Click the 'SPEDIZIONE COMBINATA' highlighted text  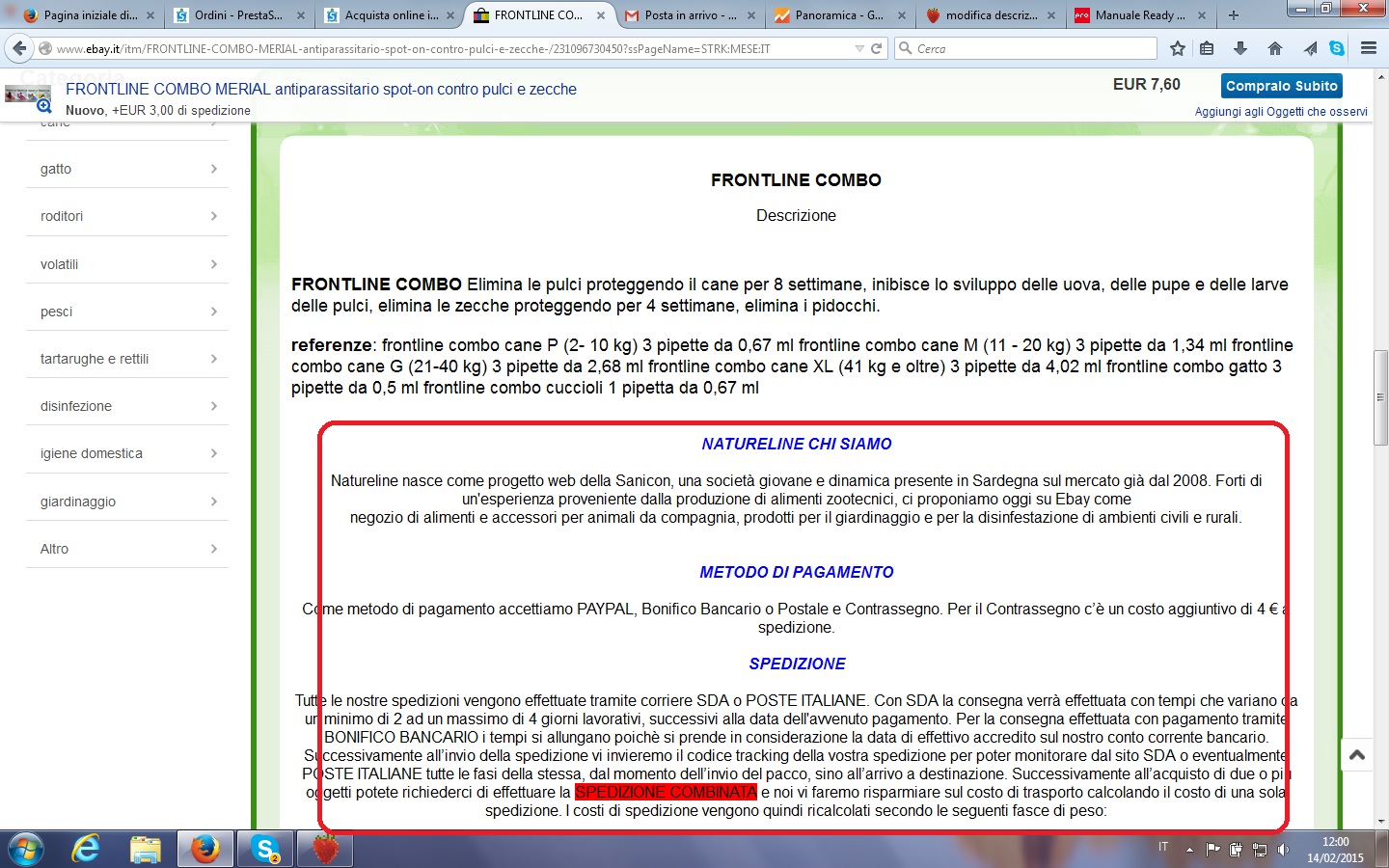[666, 793]
